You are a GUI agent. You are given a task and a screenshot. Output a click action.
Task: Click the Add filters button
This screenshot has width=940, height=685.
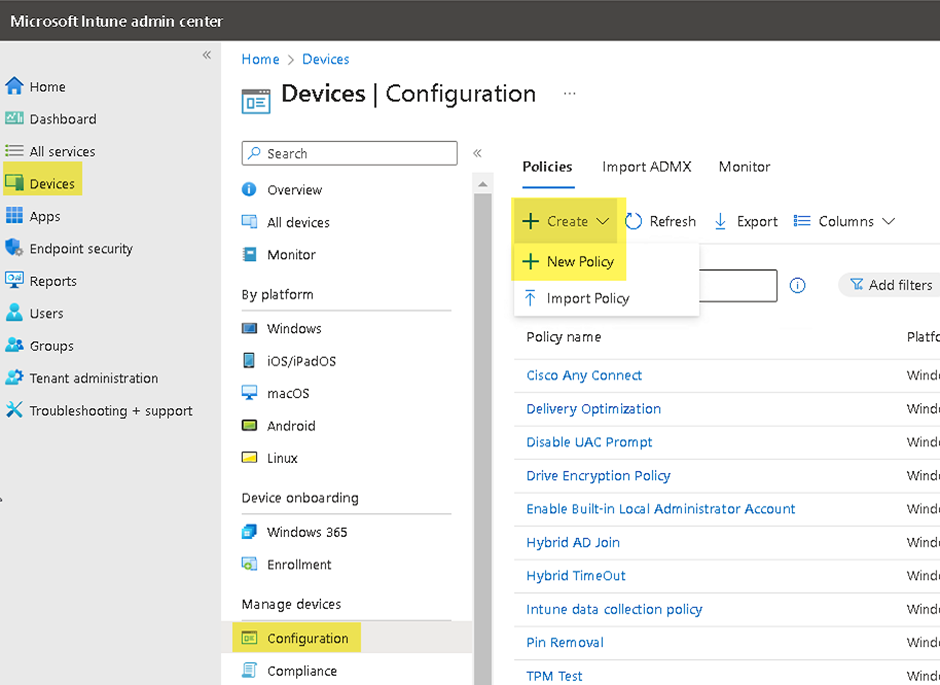tap(890, 285)
